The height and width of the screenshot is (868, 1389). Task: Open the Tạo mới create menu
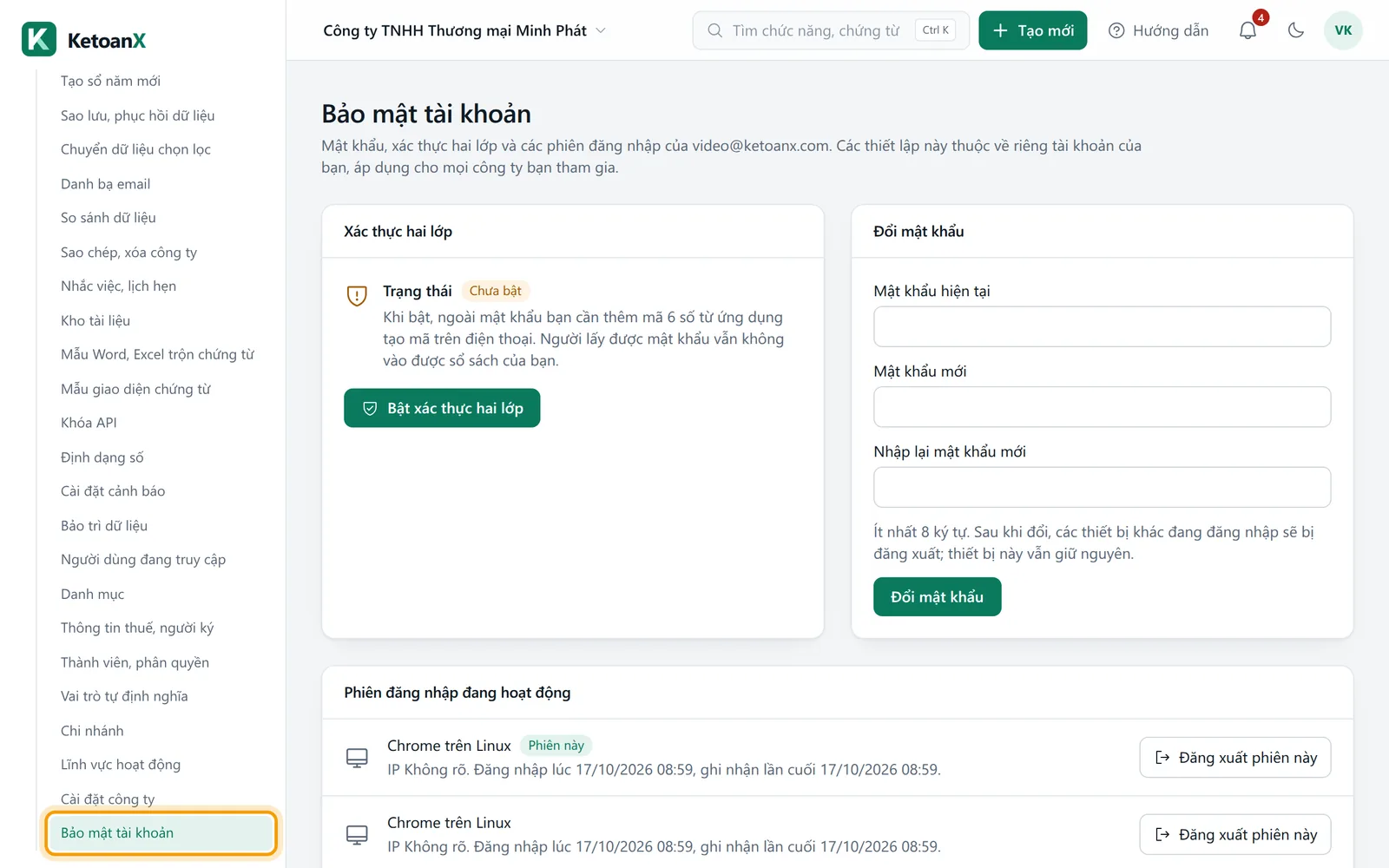tap(1032, 30)
